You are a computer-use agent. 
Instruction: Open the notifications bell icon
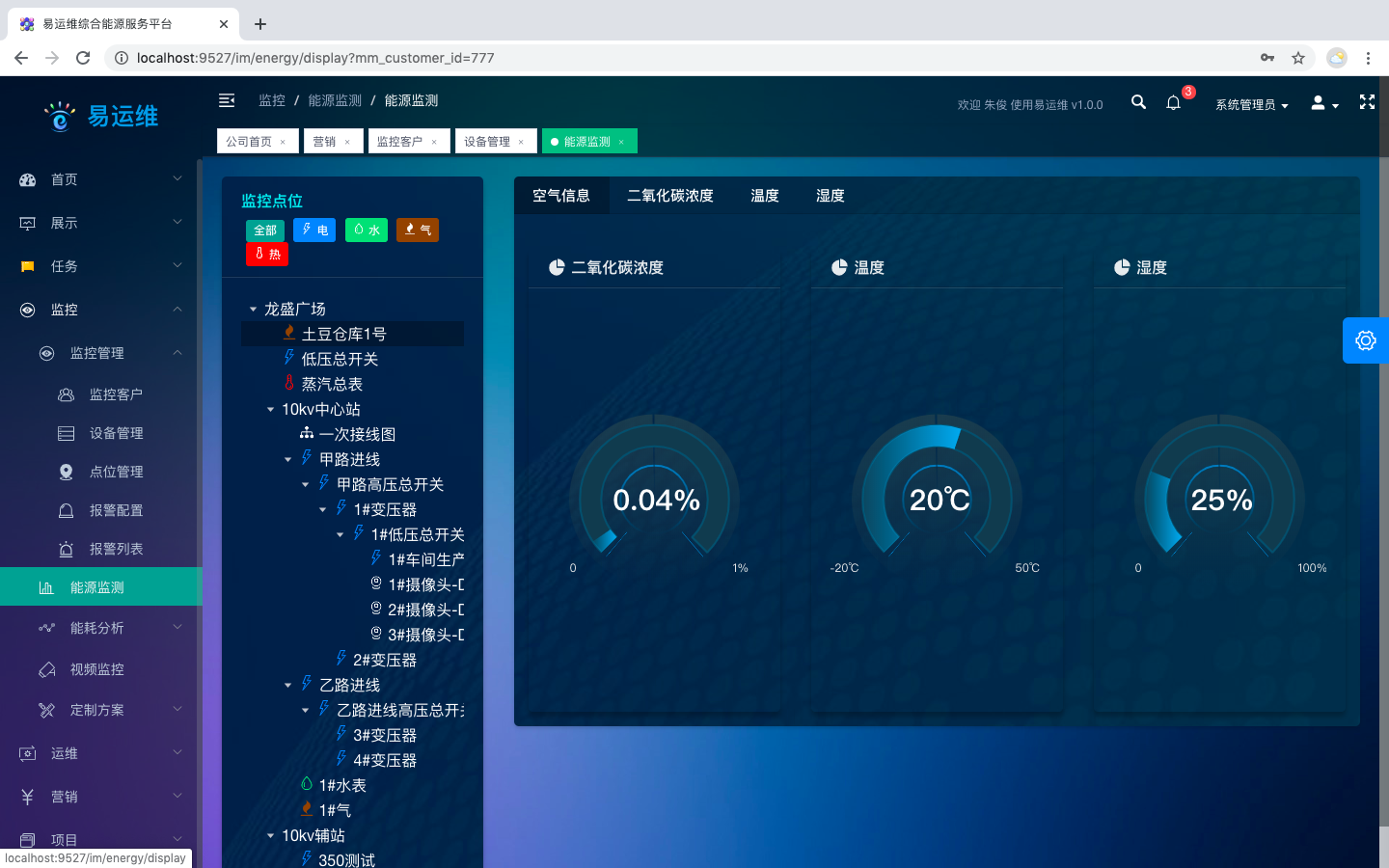(1173, 103)
